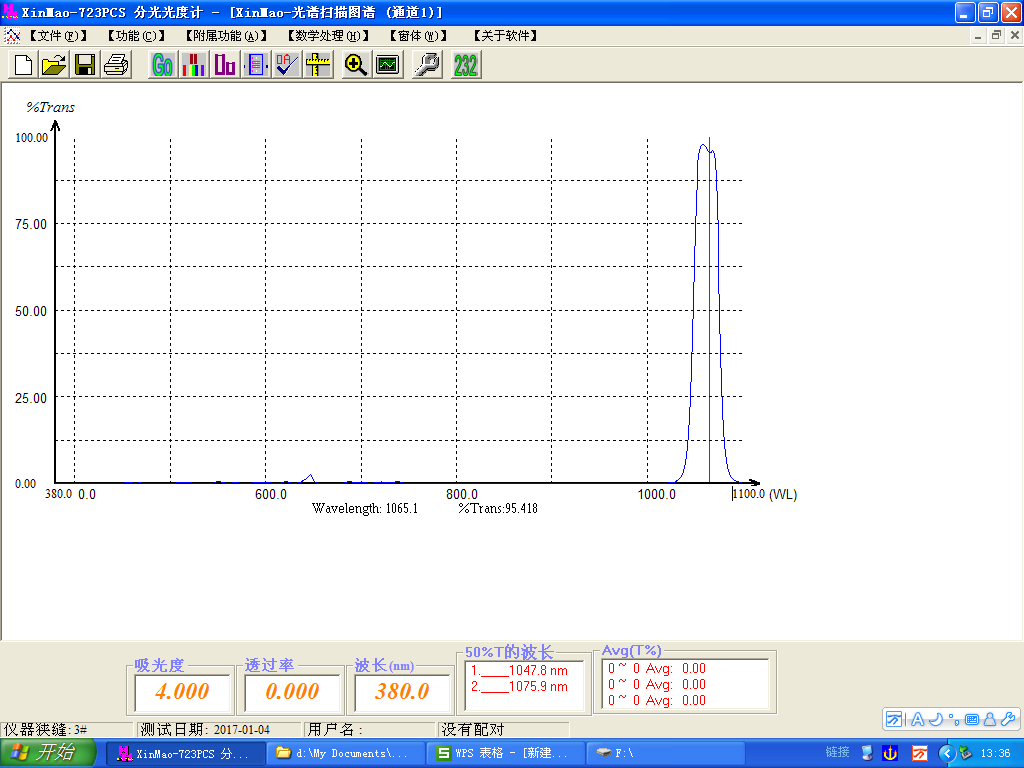Open the 文件(F) menu

coord(58,35)
